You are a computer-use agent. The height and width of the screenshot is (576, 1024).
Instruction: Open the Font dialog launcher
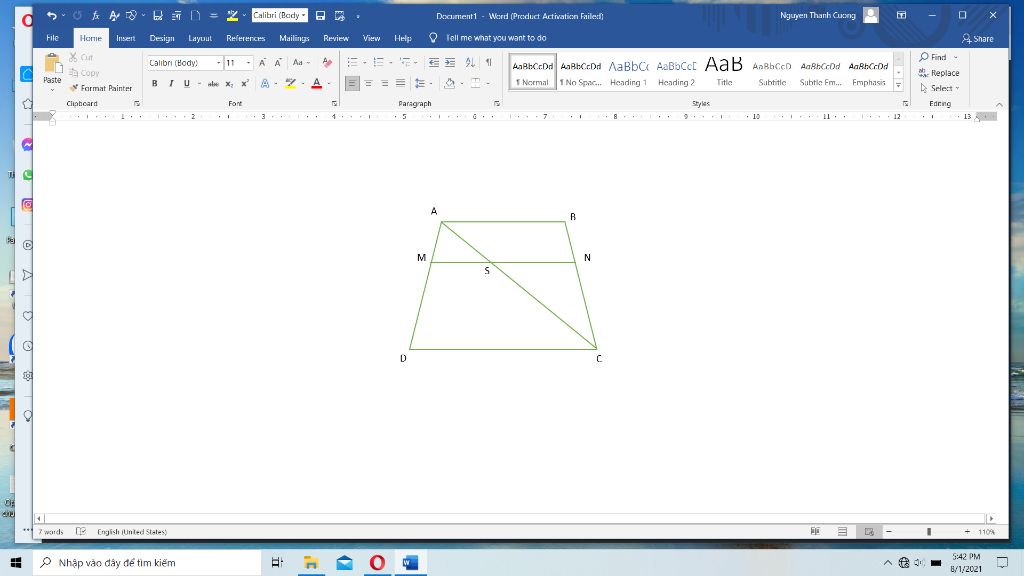point(334,104)
